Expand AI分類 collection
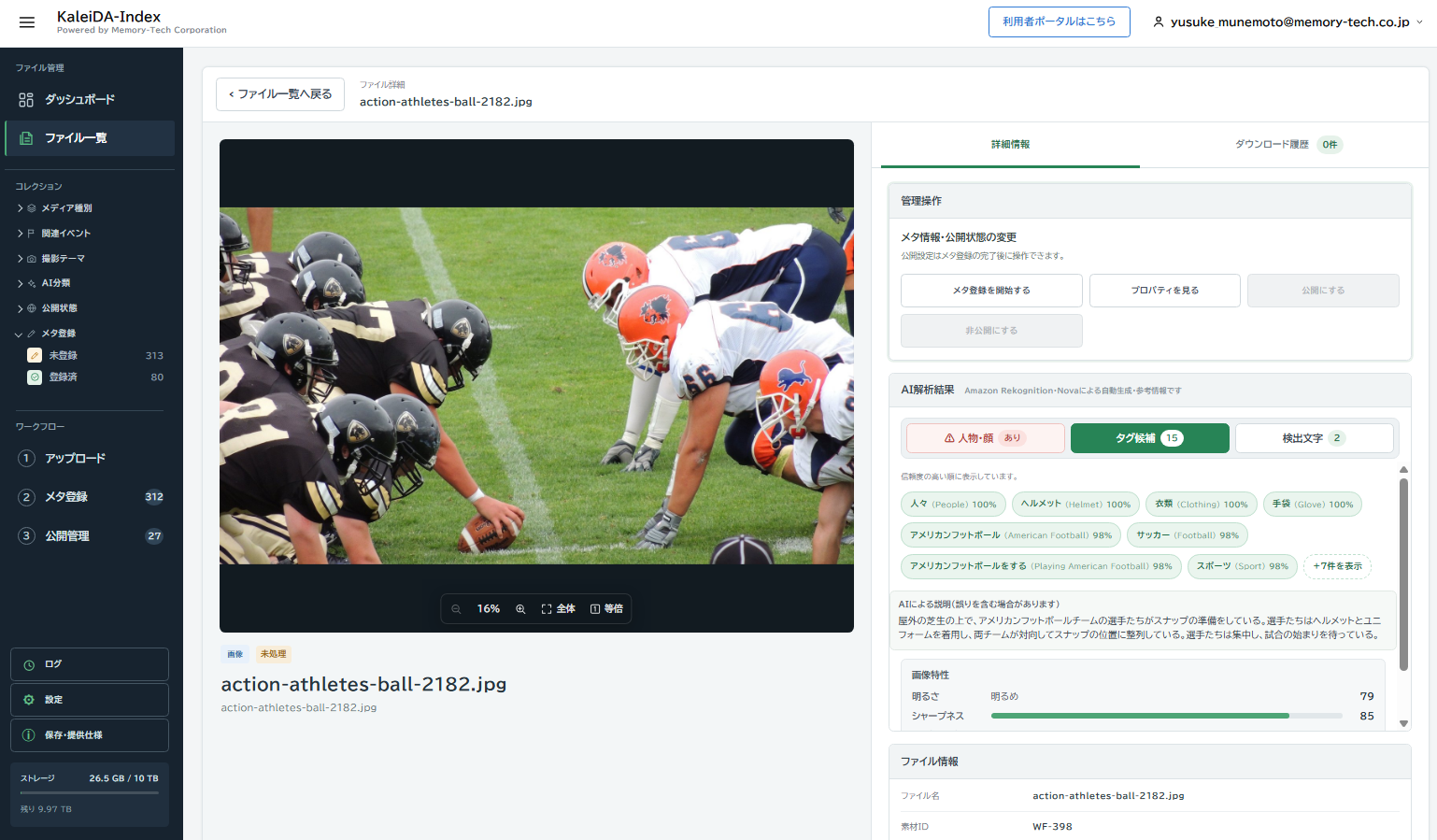The width and height of the screenshot is (1437, 840). [x=45, y=283]
